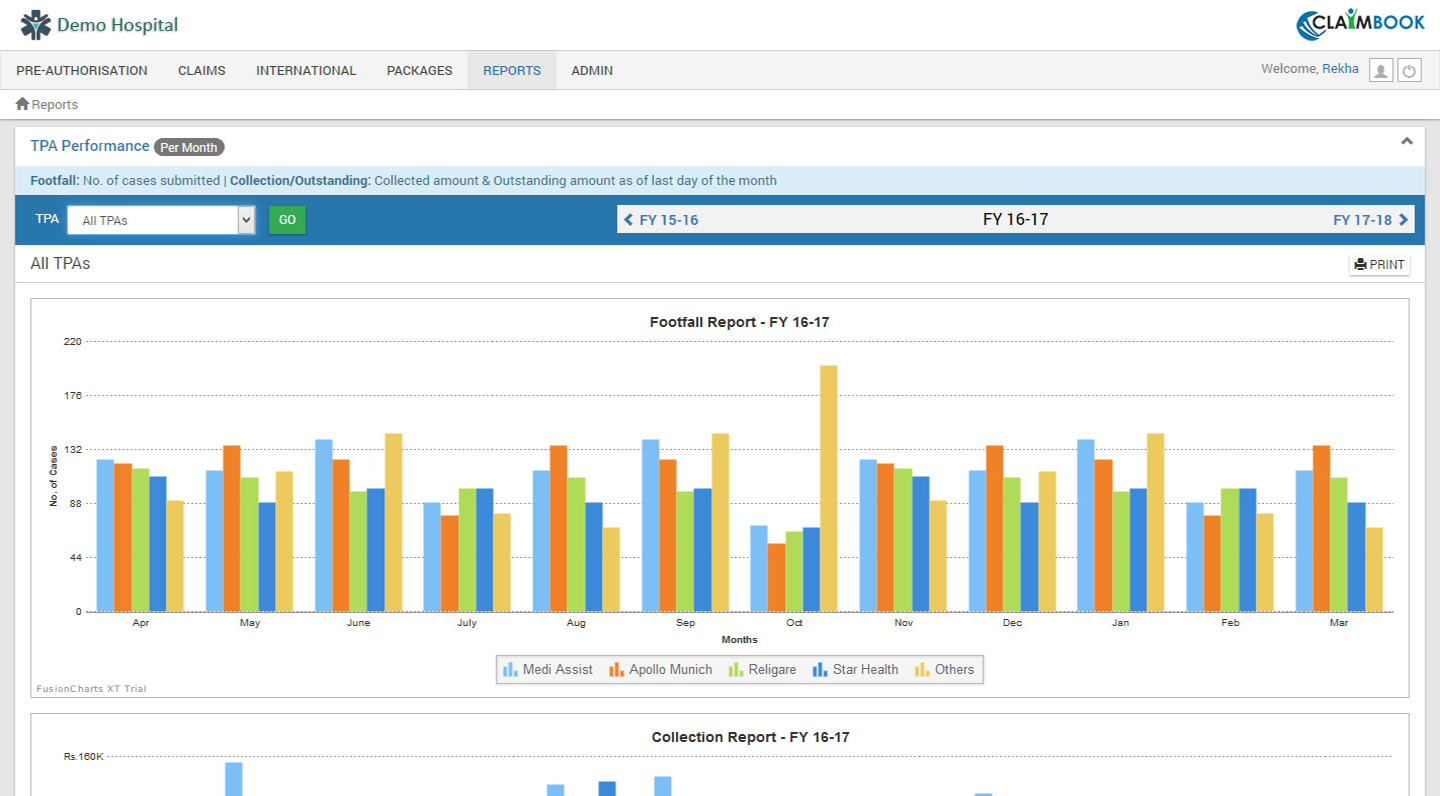
Task: Open the PRE-AUTHORISATION section
Action: click(82, 70)
